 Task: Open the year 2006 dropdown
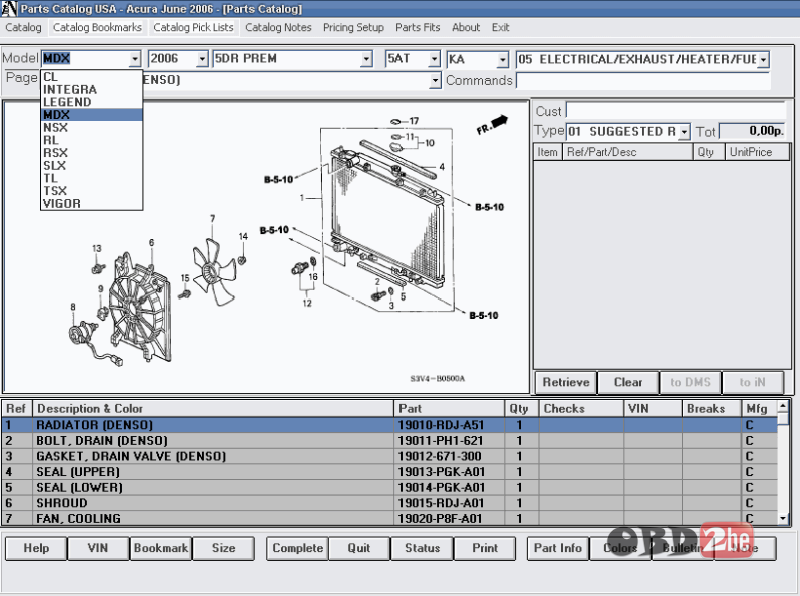tap(202, 59)
